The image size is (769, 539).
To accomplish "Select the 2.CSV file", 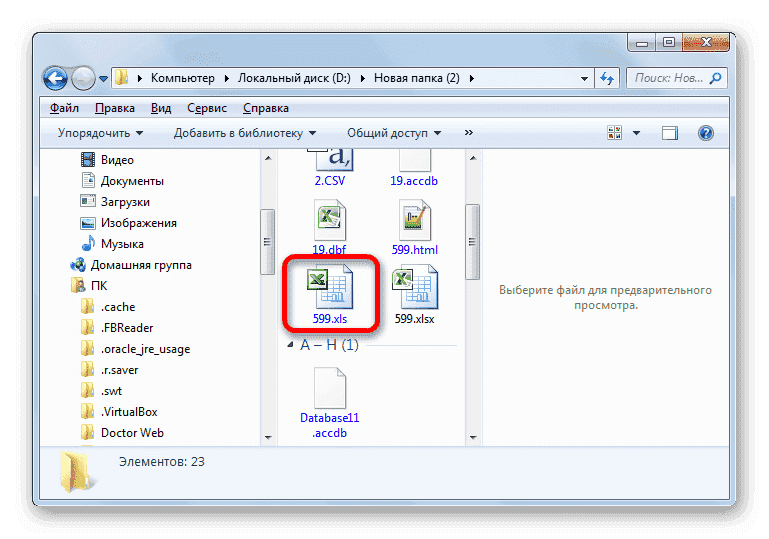I will (330, 169).
